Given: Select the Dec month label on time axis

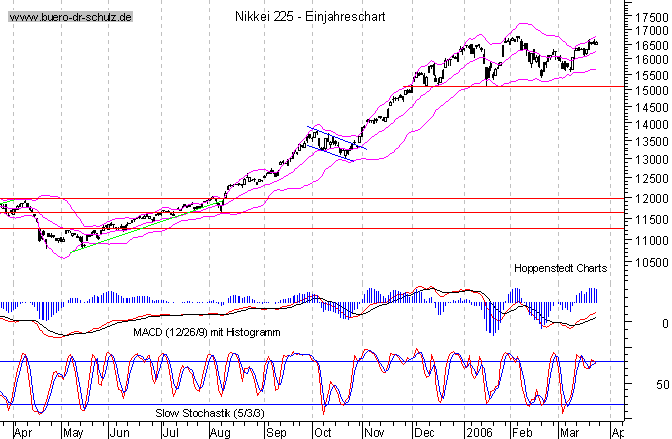Looking at the screenshot, I should coord(424,431).
